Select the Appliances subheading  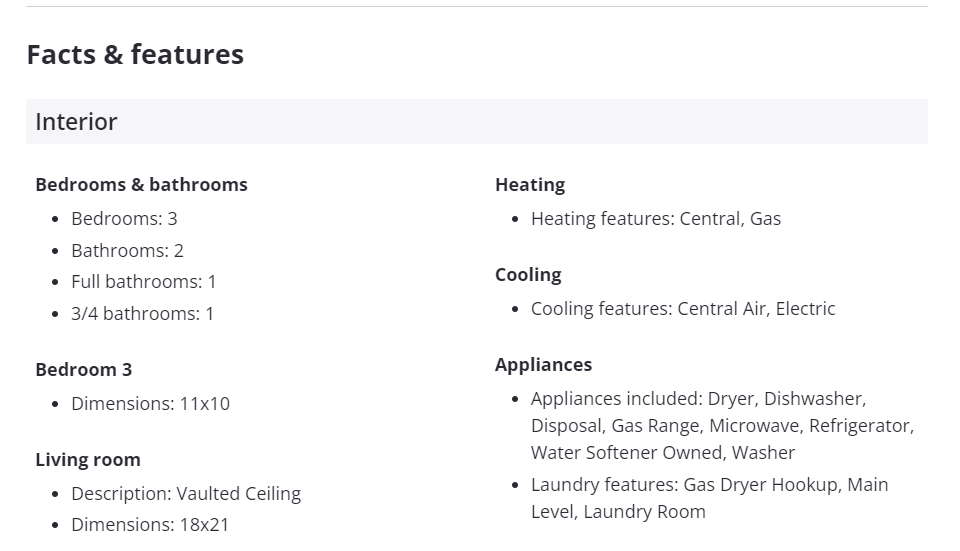click(x=543, y=365)
